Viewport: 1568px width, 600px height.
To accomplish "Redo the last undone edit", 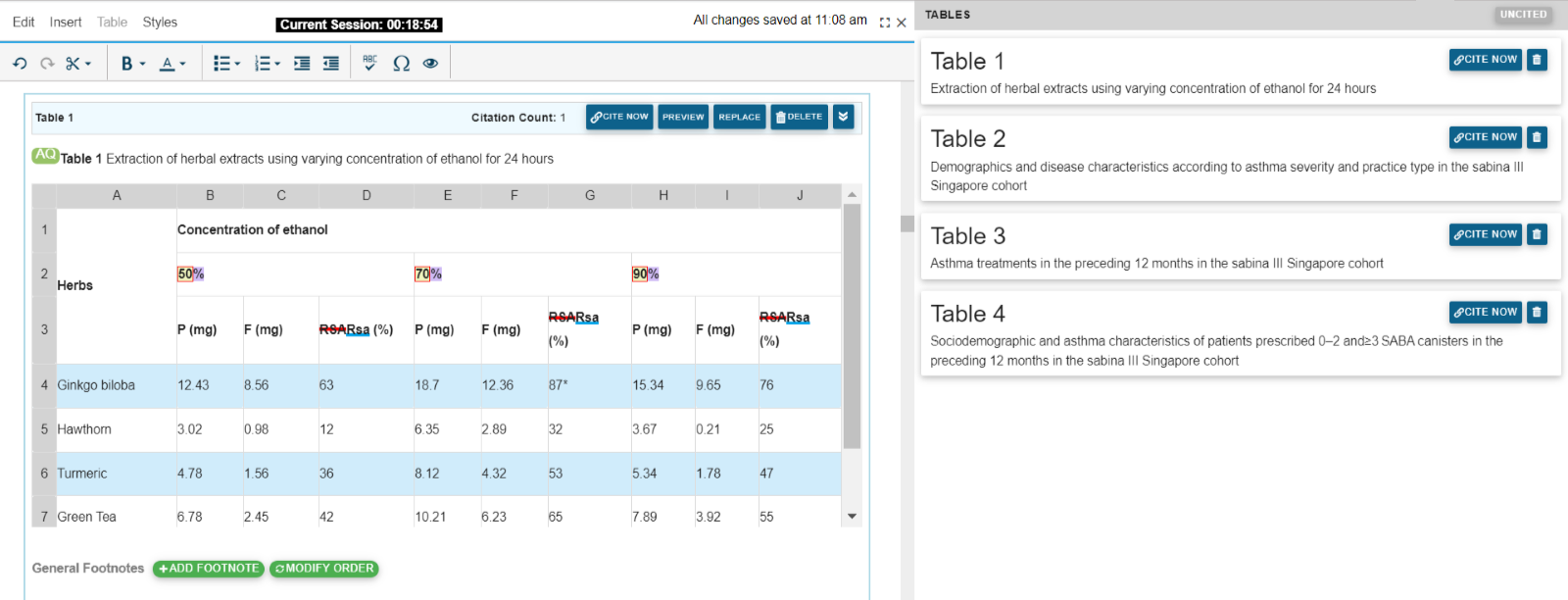I will (x=46, y=64).
